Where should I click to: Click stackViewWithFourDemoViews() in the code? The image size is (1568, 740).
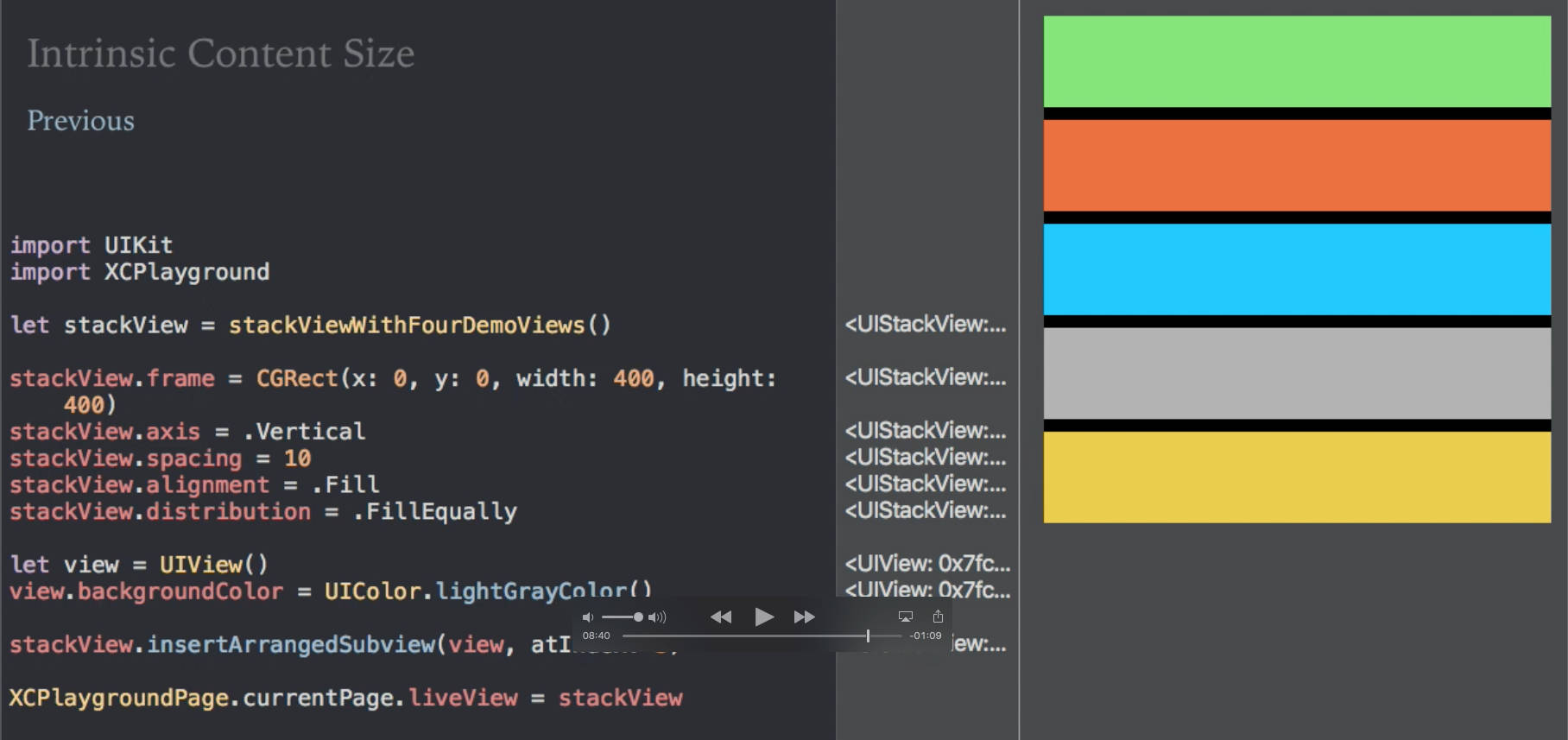420,326
